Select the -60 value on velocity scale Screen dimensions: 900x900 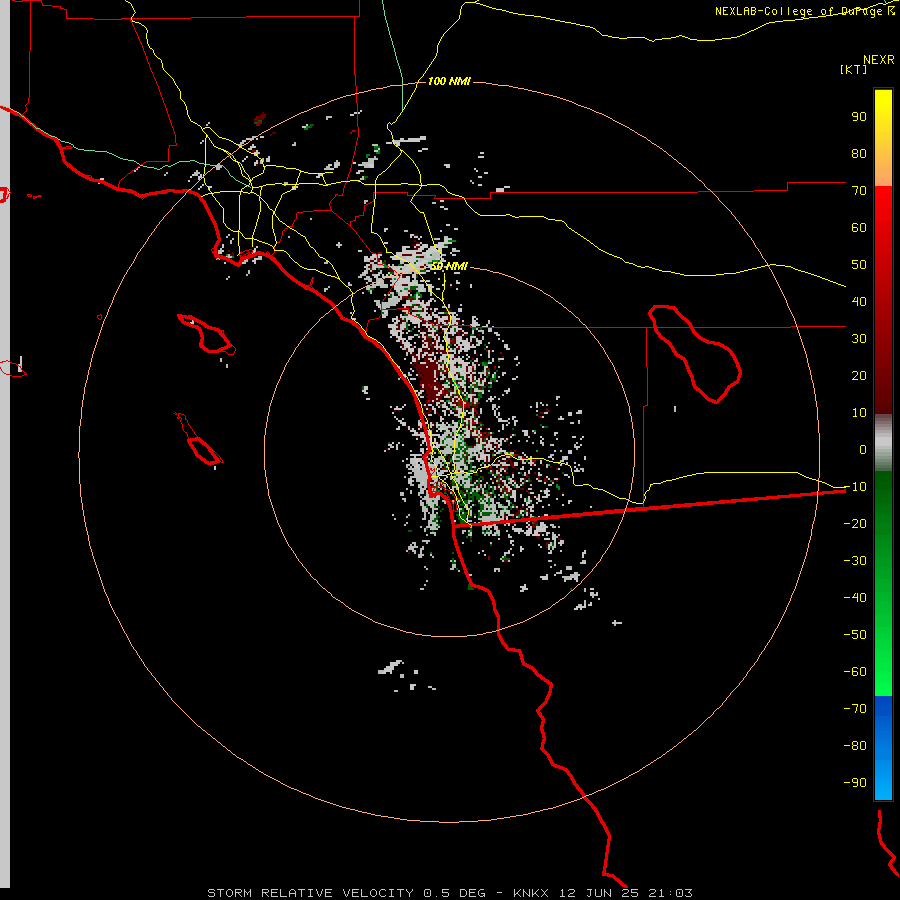(855, 672)
